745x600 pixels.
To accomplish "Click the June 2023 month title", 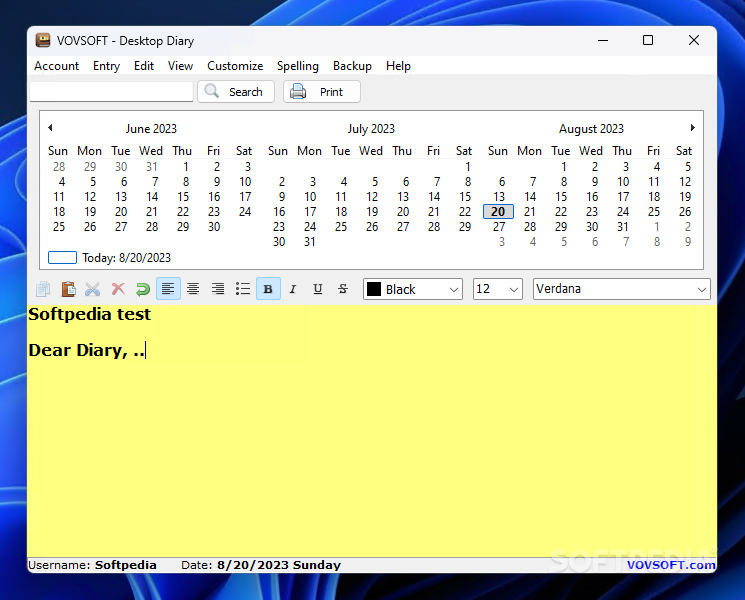I will point(151,129).
